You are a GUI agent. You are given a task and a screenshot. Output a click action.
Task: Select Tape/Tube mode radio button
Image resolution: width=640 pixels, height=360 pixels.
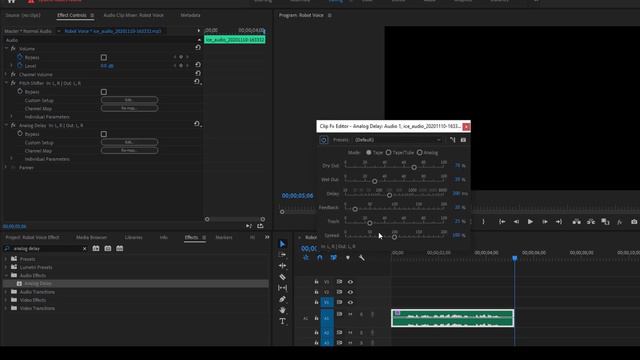point(389,152)
